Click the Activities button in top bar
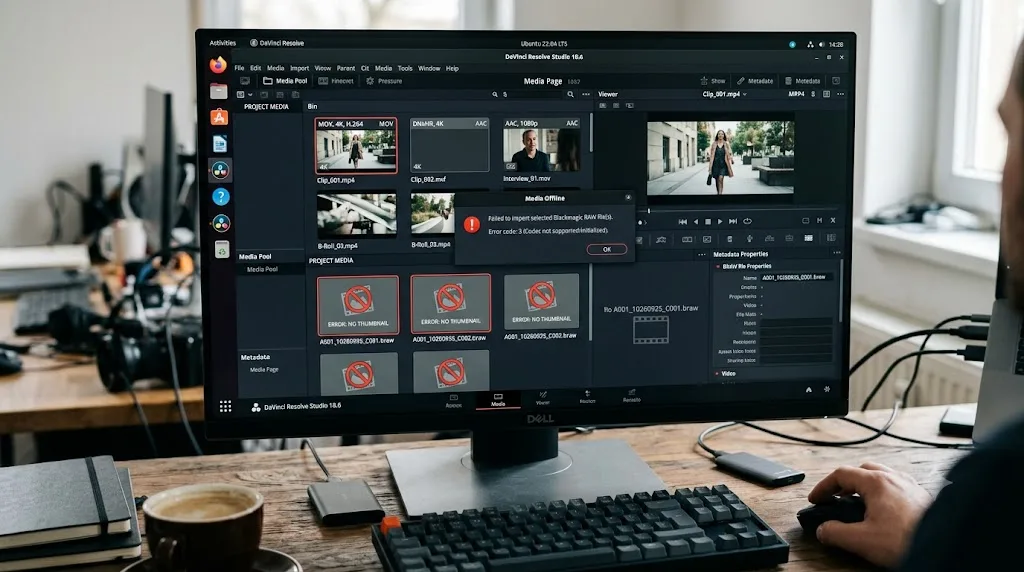The image size is (1024, 572). [223, 43]
